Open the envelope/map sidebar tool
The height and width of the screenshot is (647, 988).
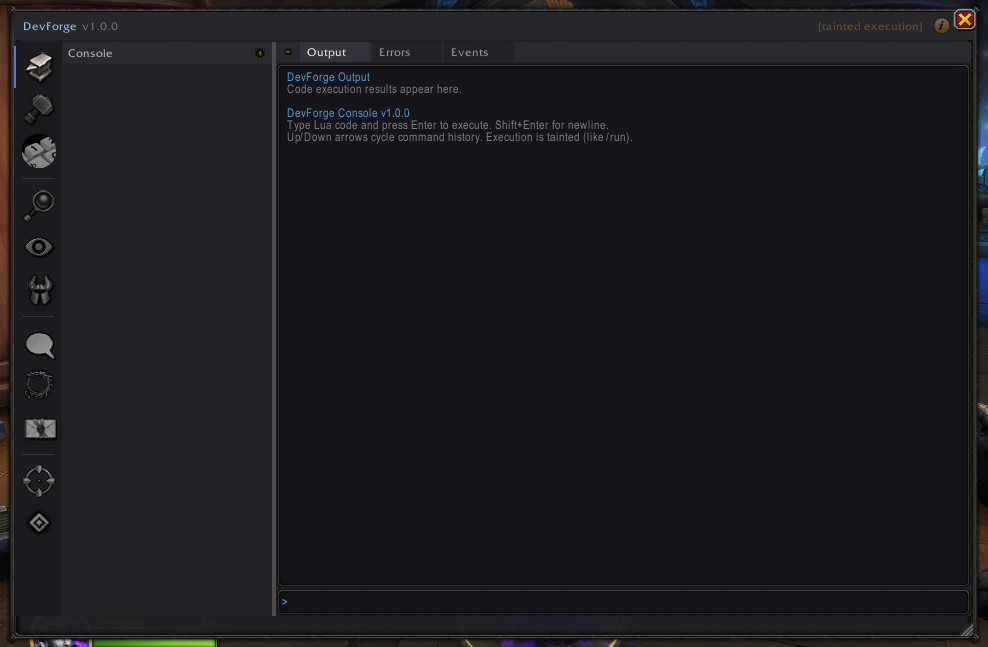tap(38, 428)
